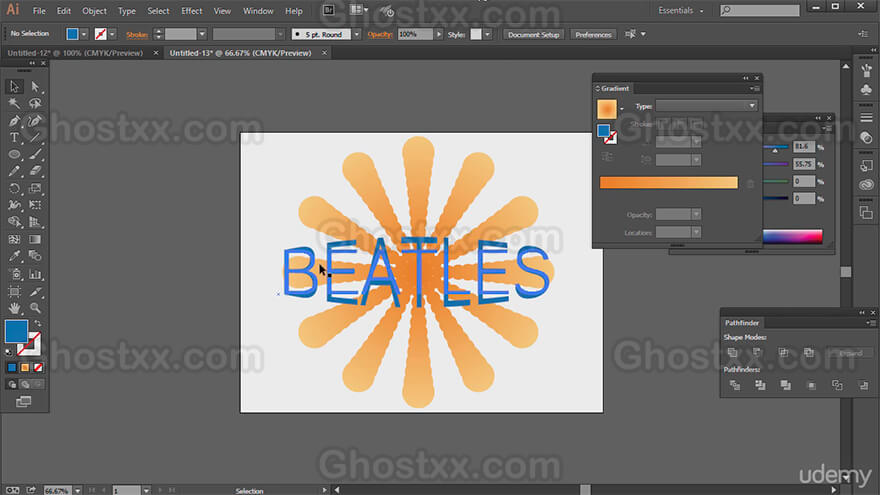
Task: Open the Essentials workspace switcher
Action: (681, 10)
